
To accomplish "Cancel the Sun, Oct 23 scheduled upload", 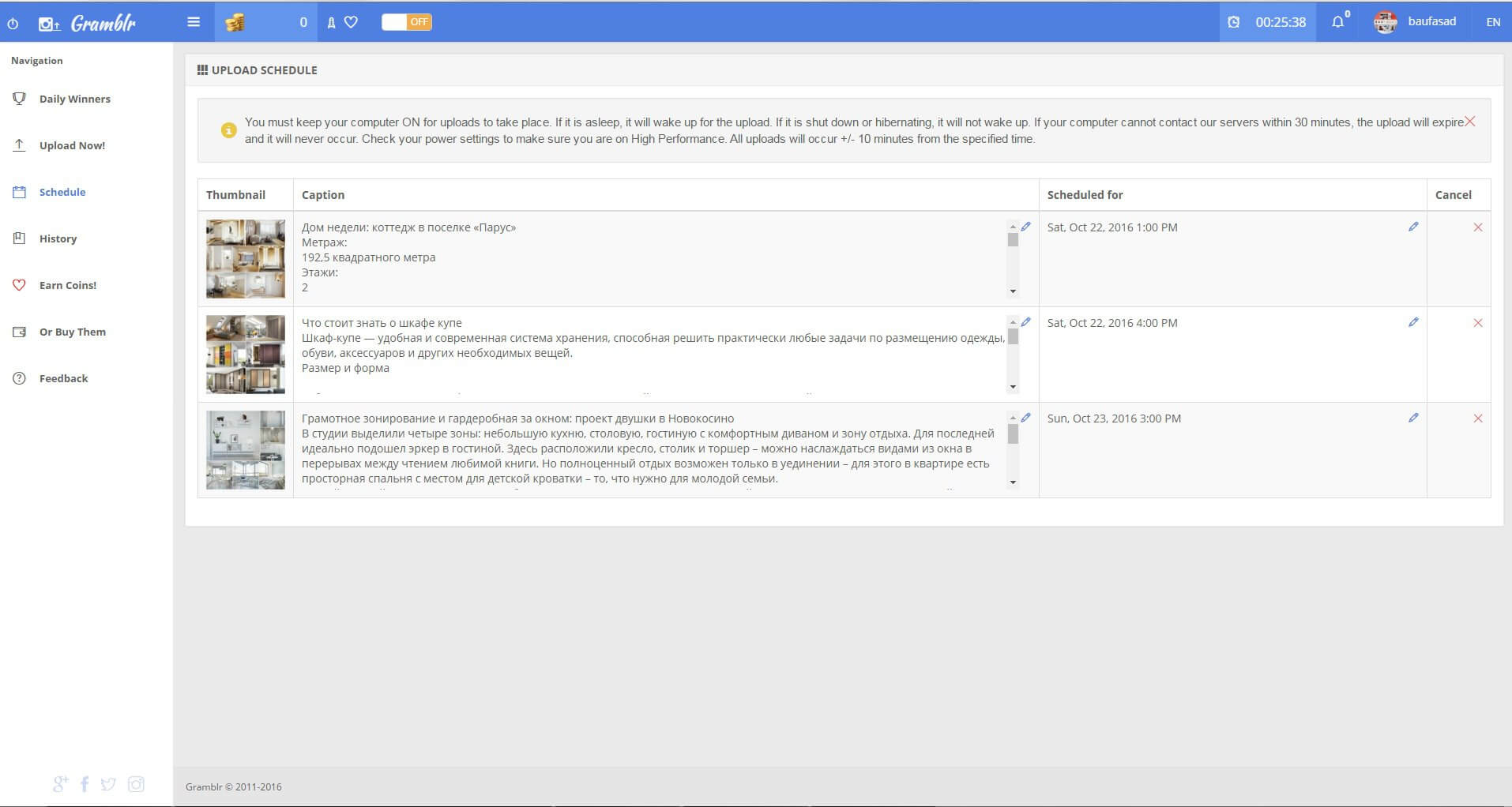I will click(1477, 419).
